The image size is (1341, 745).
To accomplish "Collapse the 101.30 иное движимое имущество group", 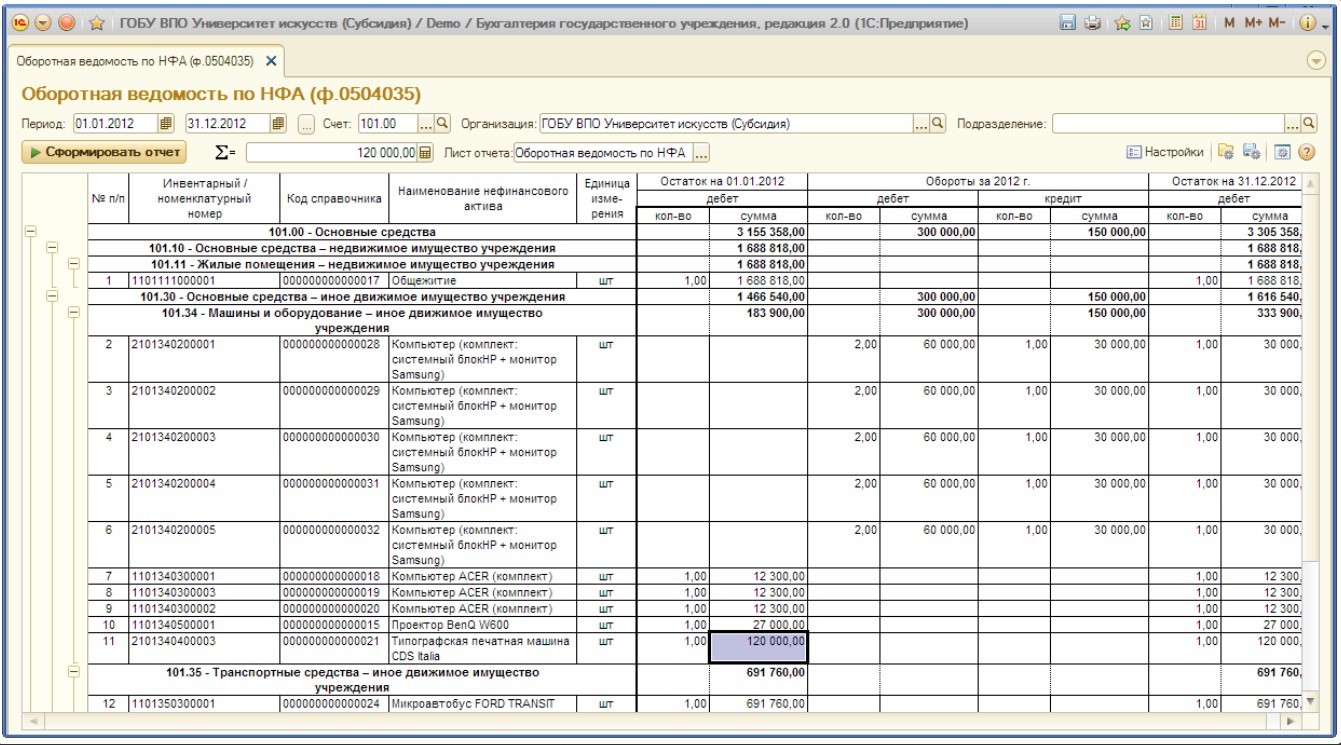I will [52, 296].
